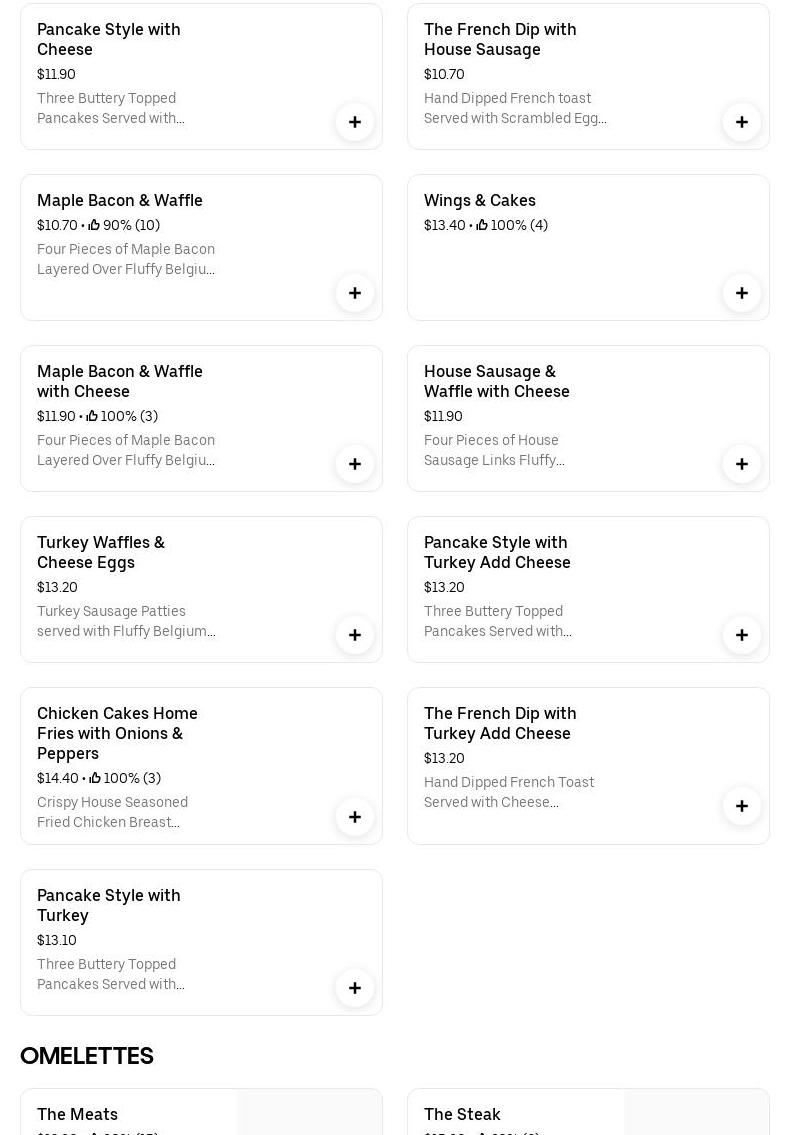
Task: Add Pancake Style with Turkey to order
Action: point(355,988)
